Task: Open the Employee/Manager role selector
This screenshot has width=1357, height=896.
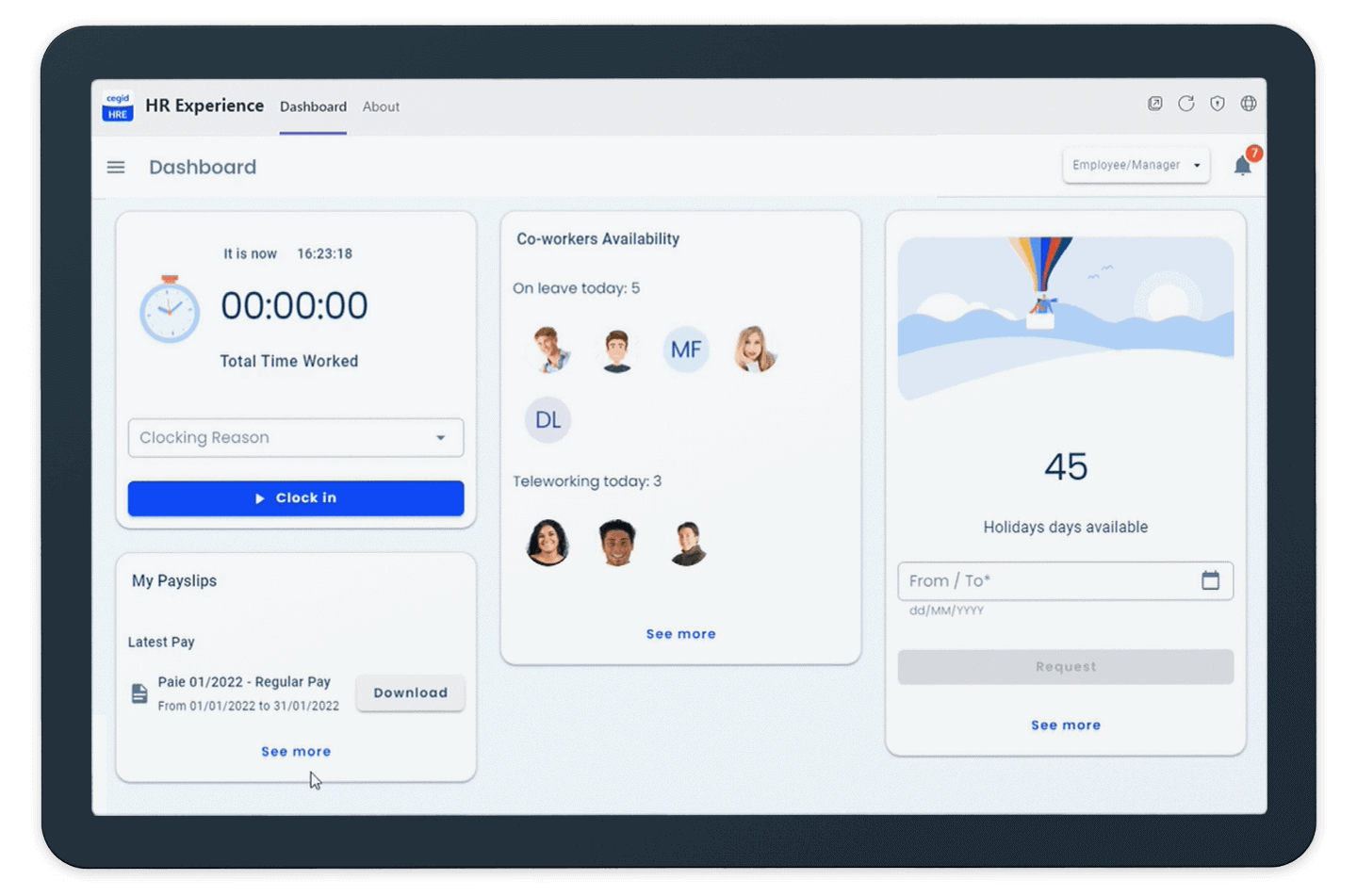Action: tap(1136, 165)
